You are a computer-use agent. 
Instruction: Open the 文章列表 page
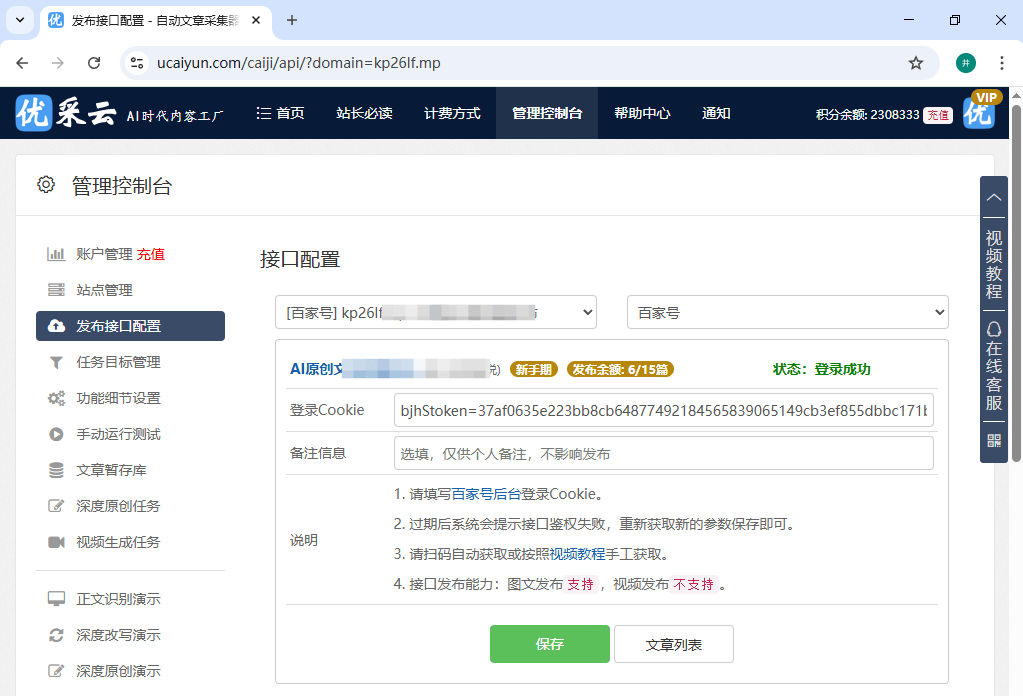[673, 644]
